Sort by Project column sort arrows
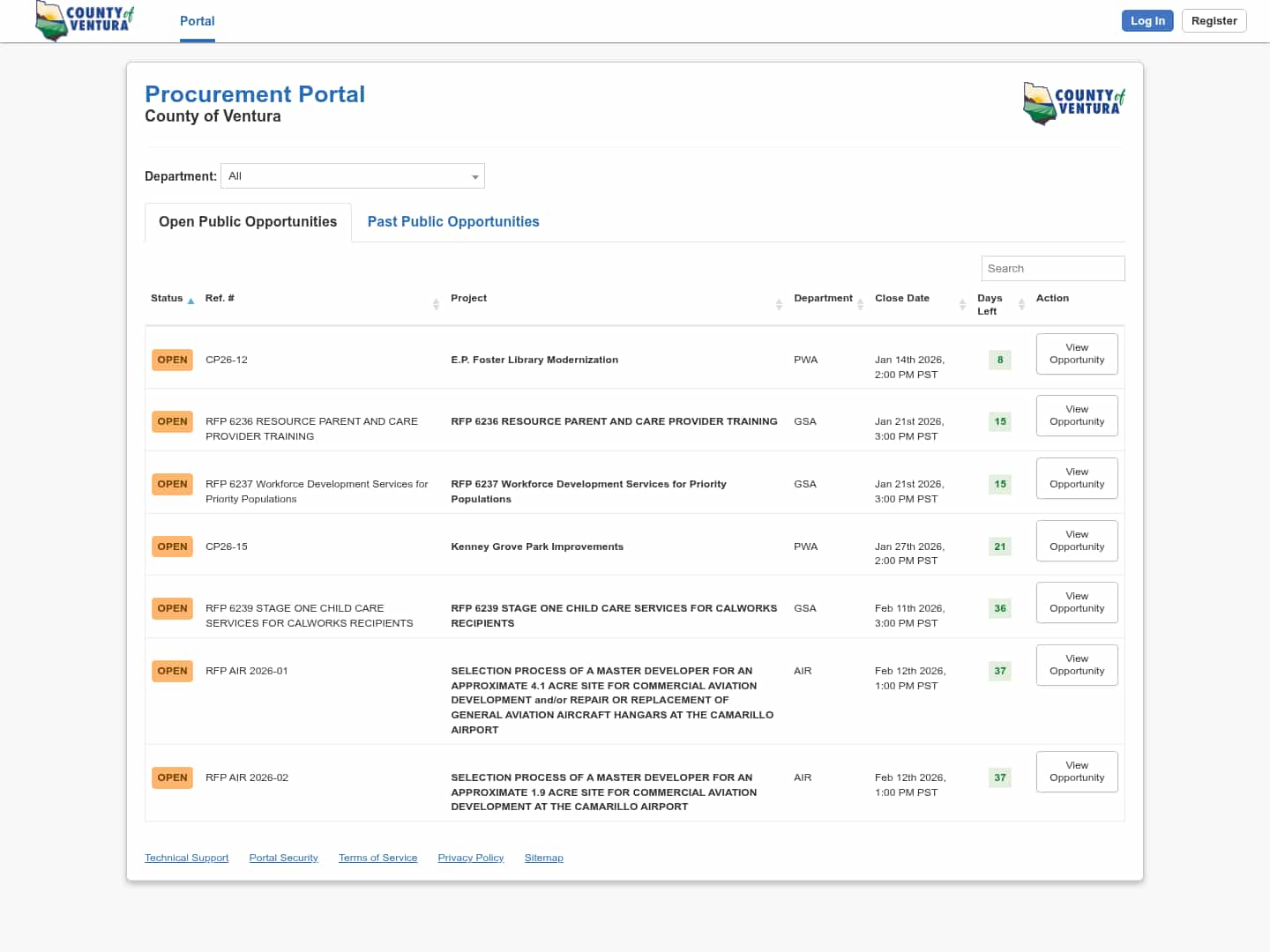 [x=779, y=304]
